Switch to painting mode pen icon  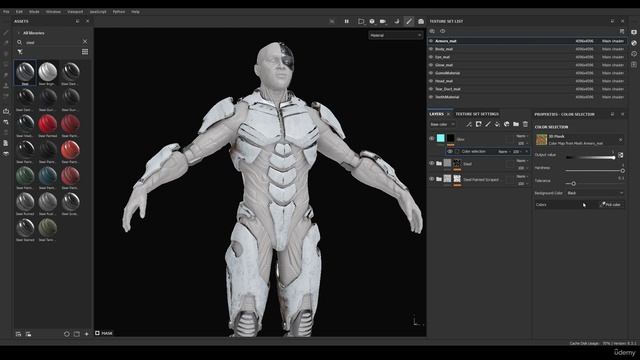point(409,21)
